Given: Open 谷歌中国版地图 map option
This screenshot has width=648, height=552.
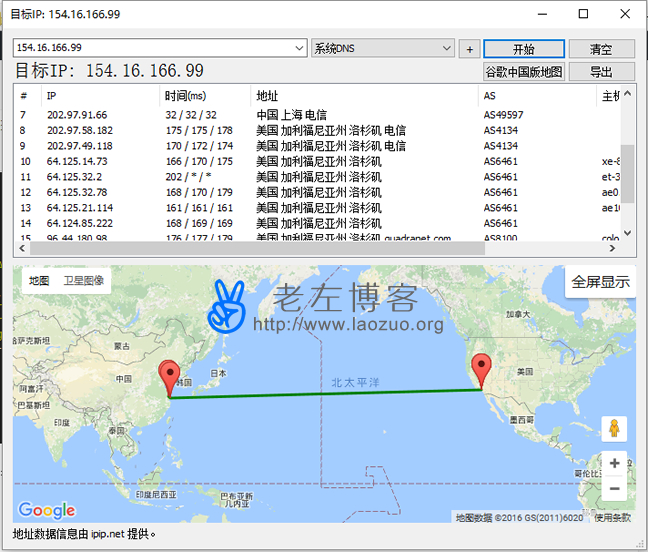Looking at the screenshot, I should [524, 71].
